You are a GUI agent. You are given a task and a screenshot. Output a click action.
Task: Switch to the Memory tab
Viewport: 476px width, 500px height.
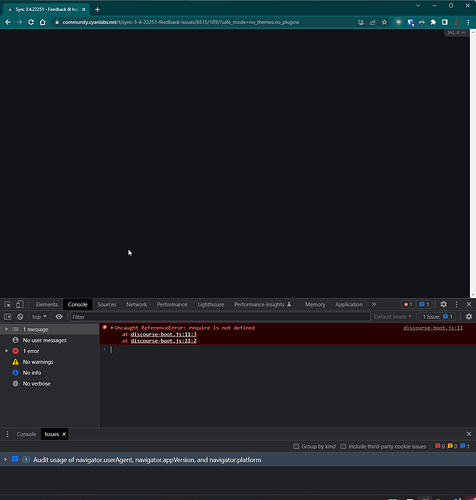click(315, 304)
